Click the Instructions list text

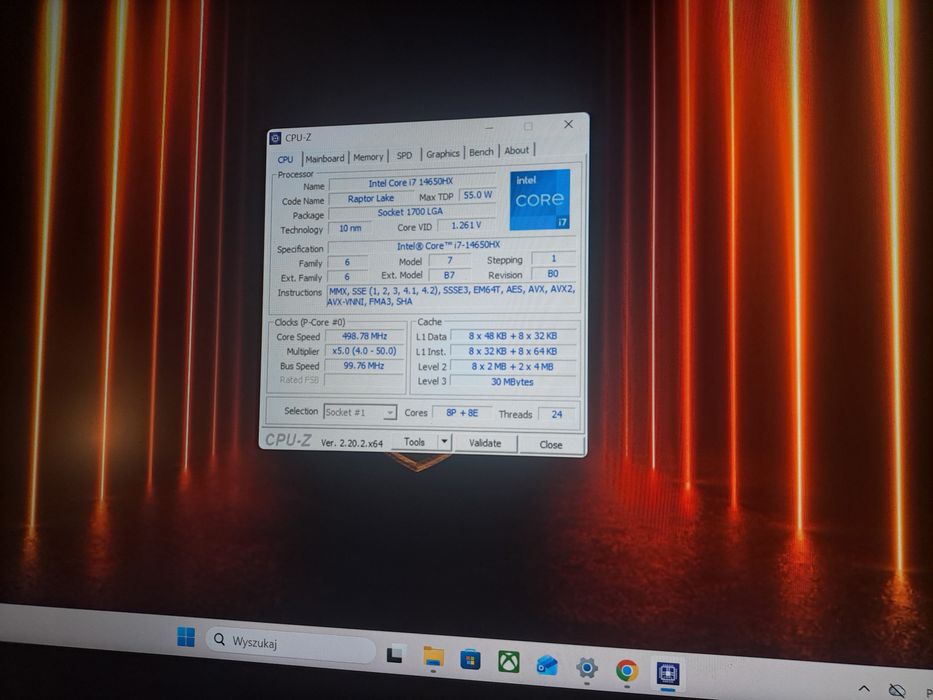(451, 296)
